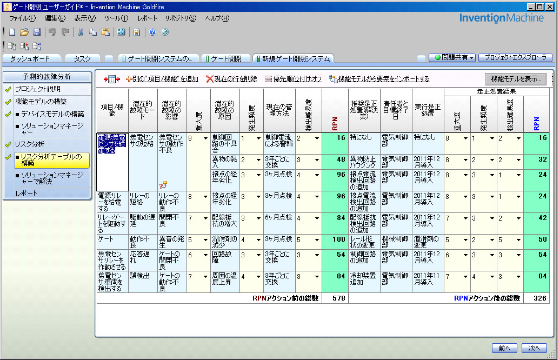Select the highlighted risk analysis table step
The height and width of the screenshot is (360, 558).
click(x=52, y=160)
